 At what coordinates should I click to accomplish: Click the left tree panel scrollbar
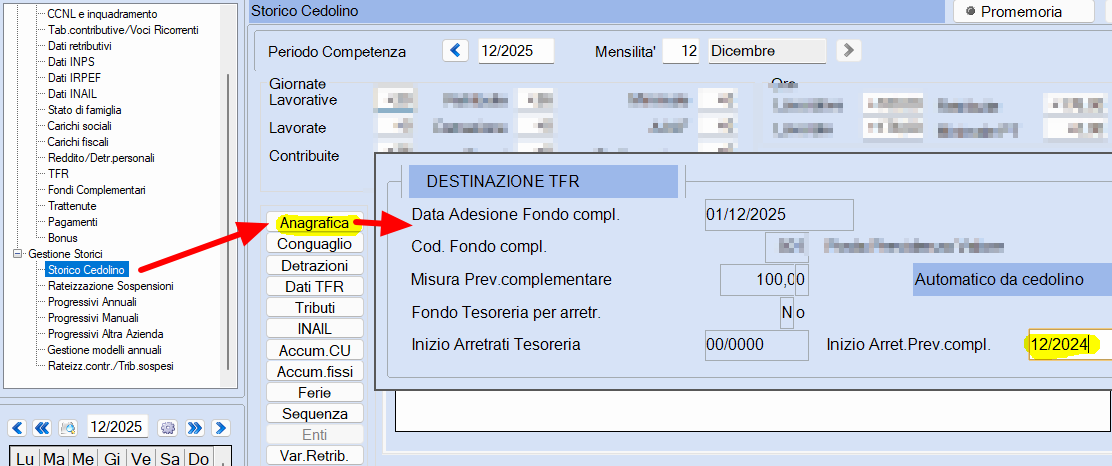tap(228, 221)
